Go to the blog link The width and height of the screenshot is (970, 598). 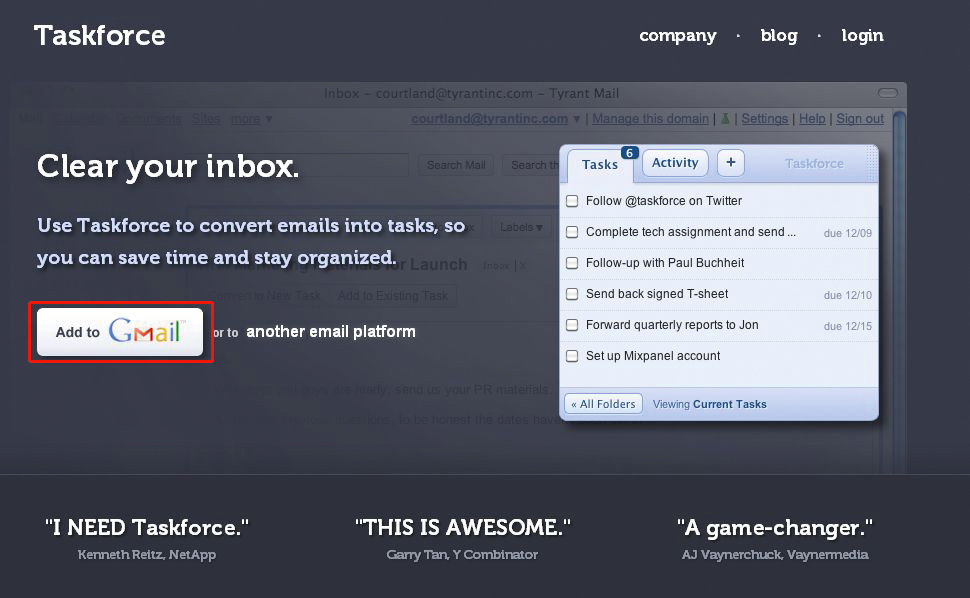(779, 36)
